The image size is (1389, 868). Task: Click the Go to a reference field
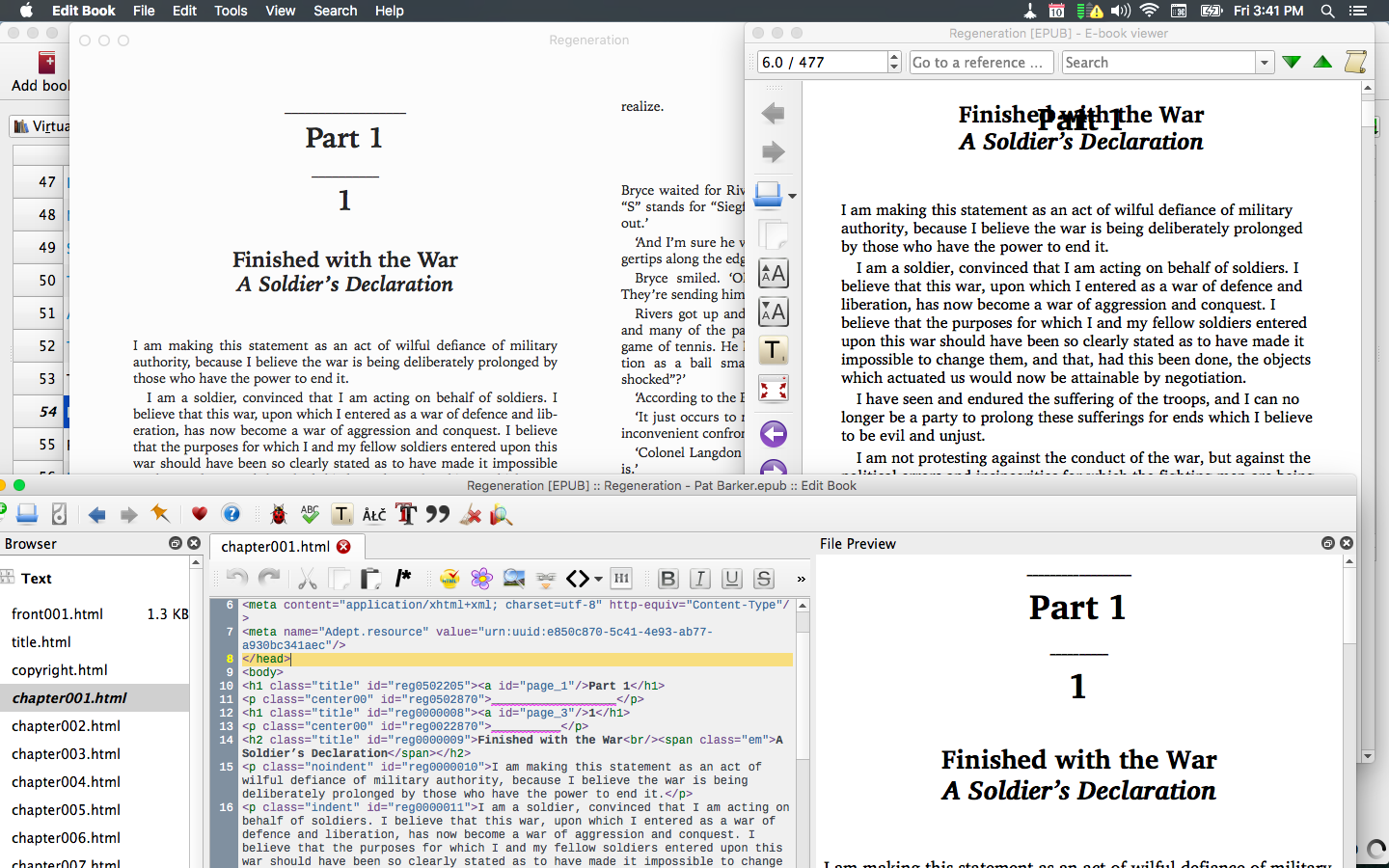pos(978,63)
